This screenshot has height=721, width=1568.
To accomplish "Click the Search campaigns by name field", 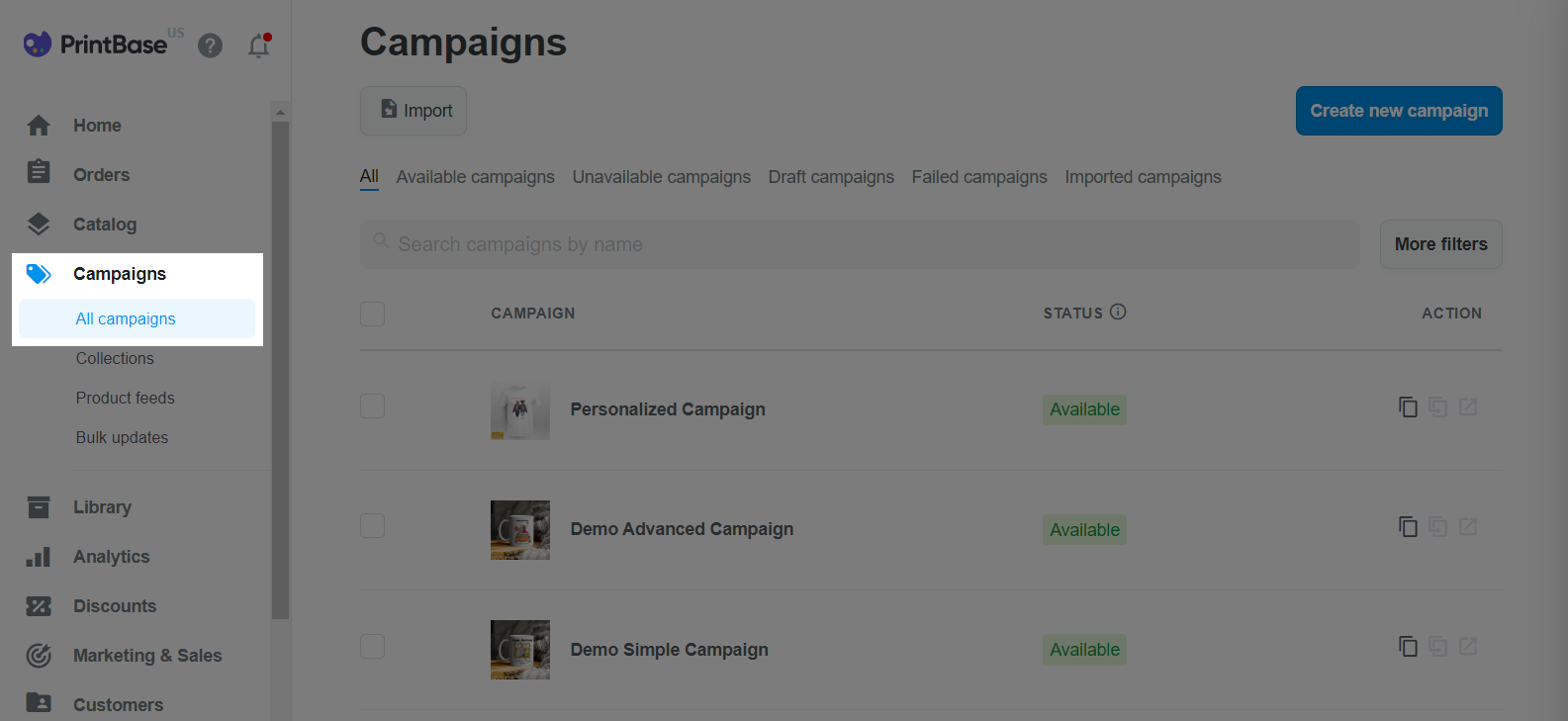I will (860, 244).
